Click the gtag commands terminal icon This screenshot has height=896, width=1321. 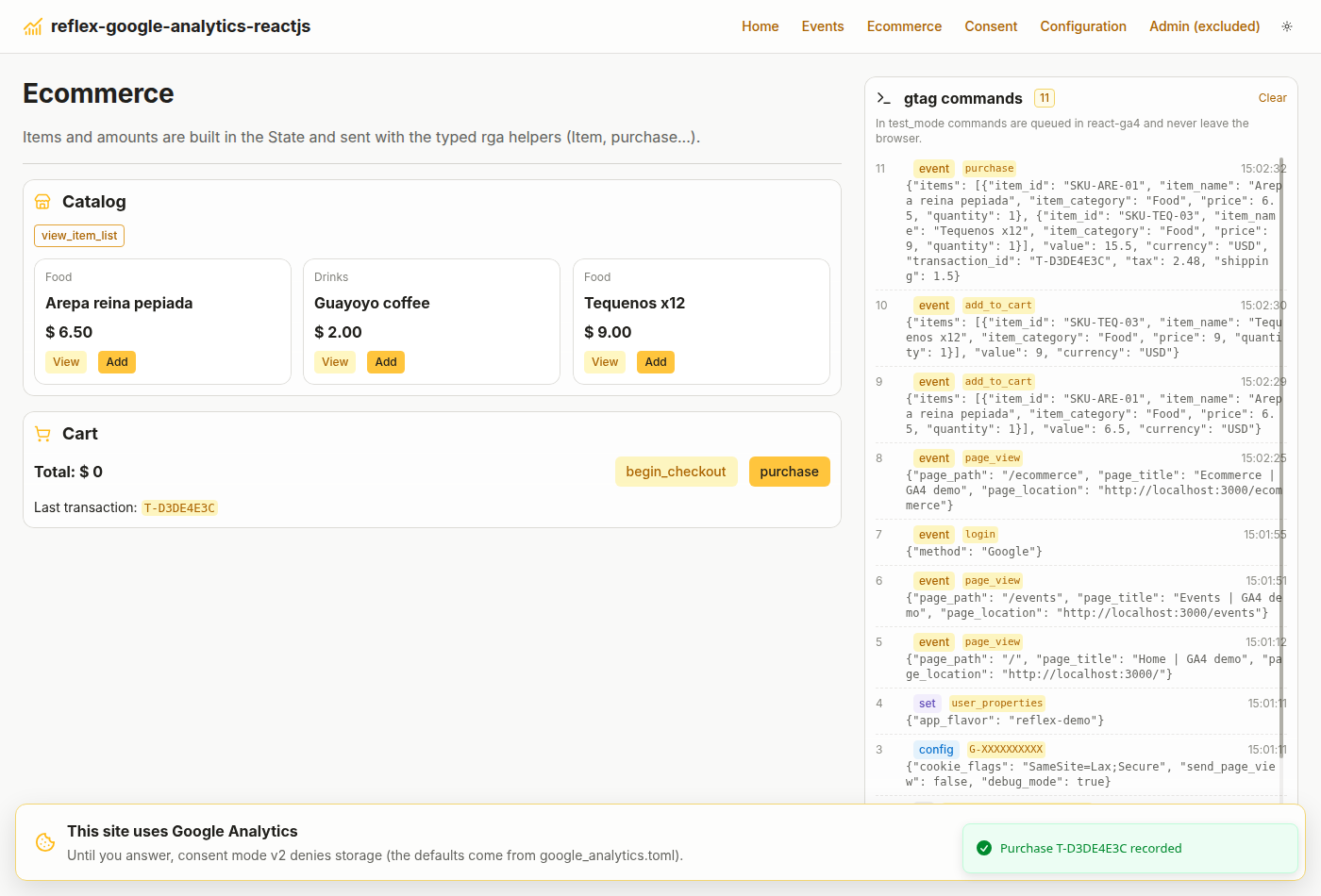click(884, 98)
